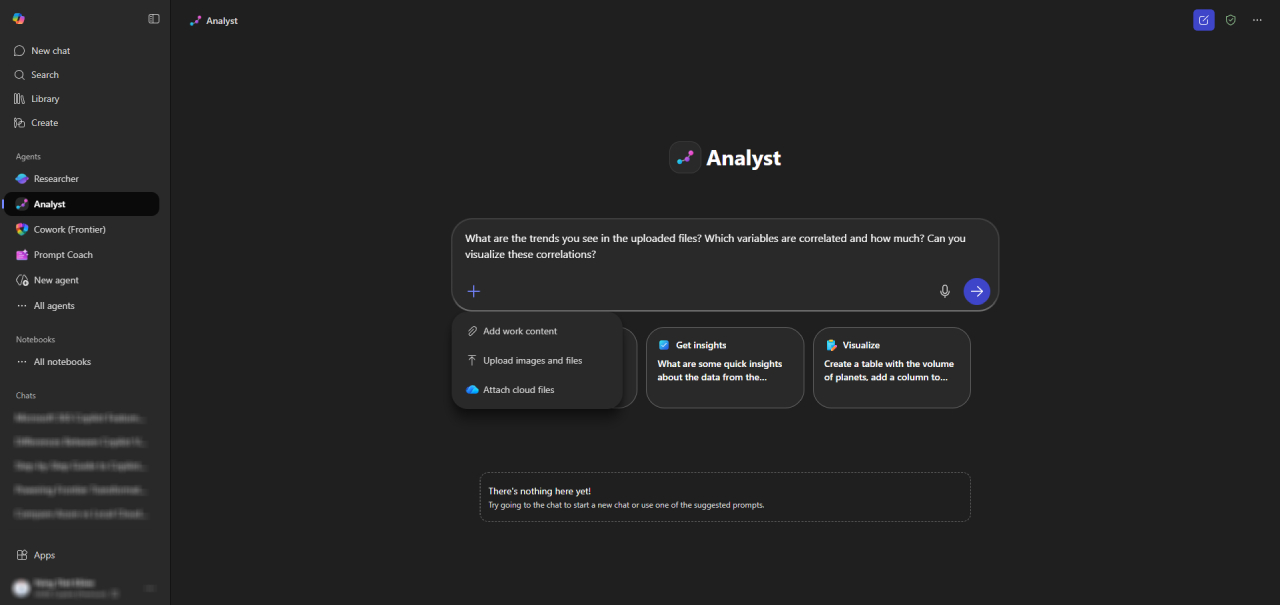Click the purple new chat compose icon
The width and height of the screenshot is (1280, 605).
(x=1203, y=20)
